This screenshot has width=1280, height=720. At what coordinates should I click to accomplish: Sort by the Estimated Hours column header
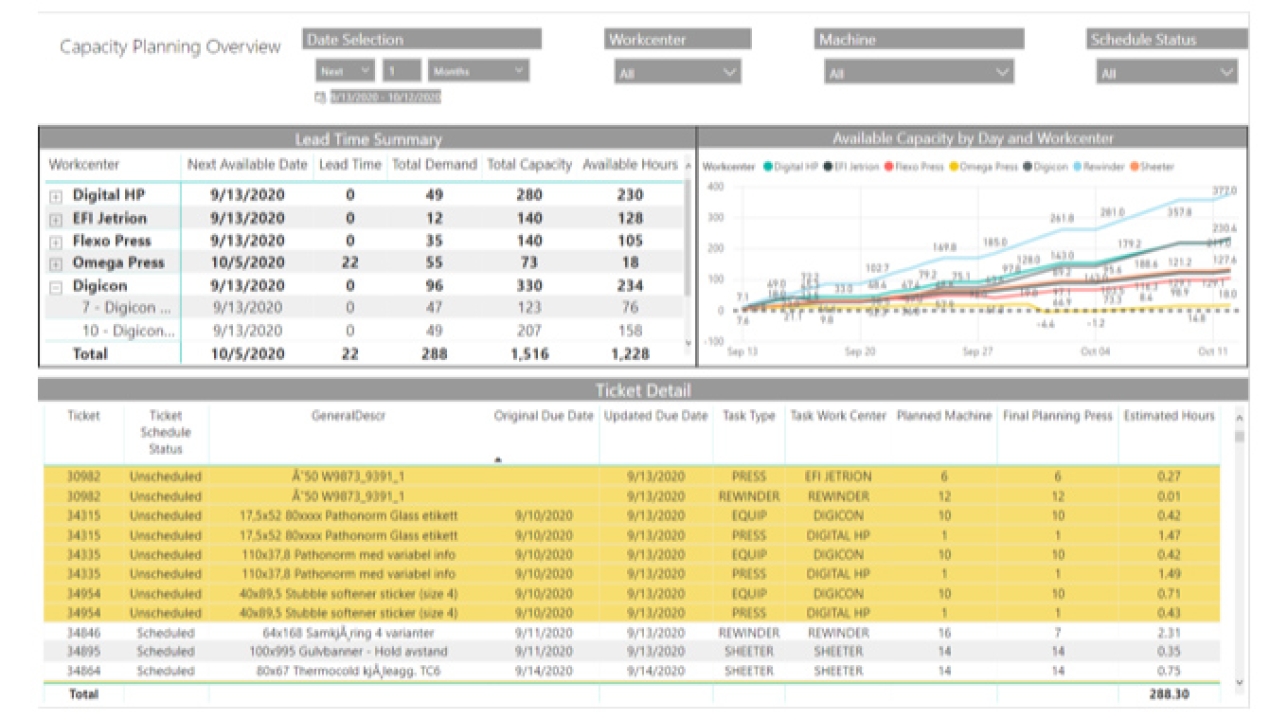click(x=1168, y=416)
